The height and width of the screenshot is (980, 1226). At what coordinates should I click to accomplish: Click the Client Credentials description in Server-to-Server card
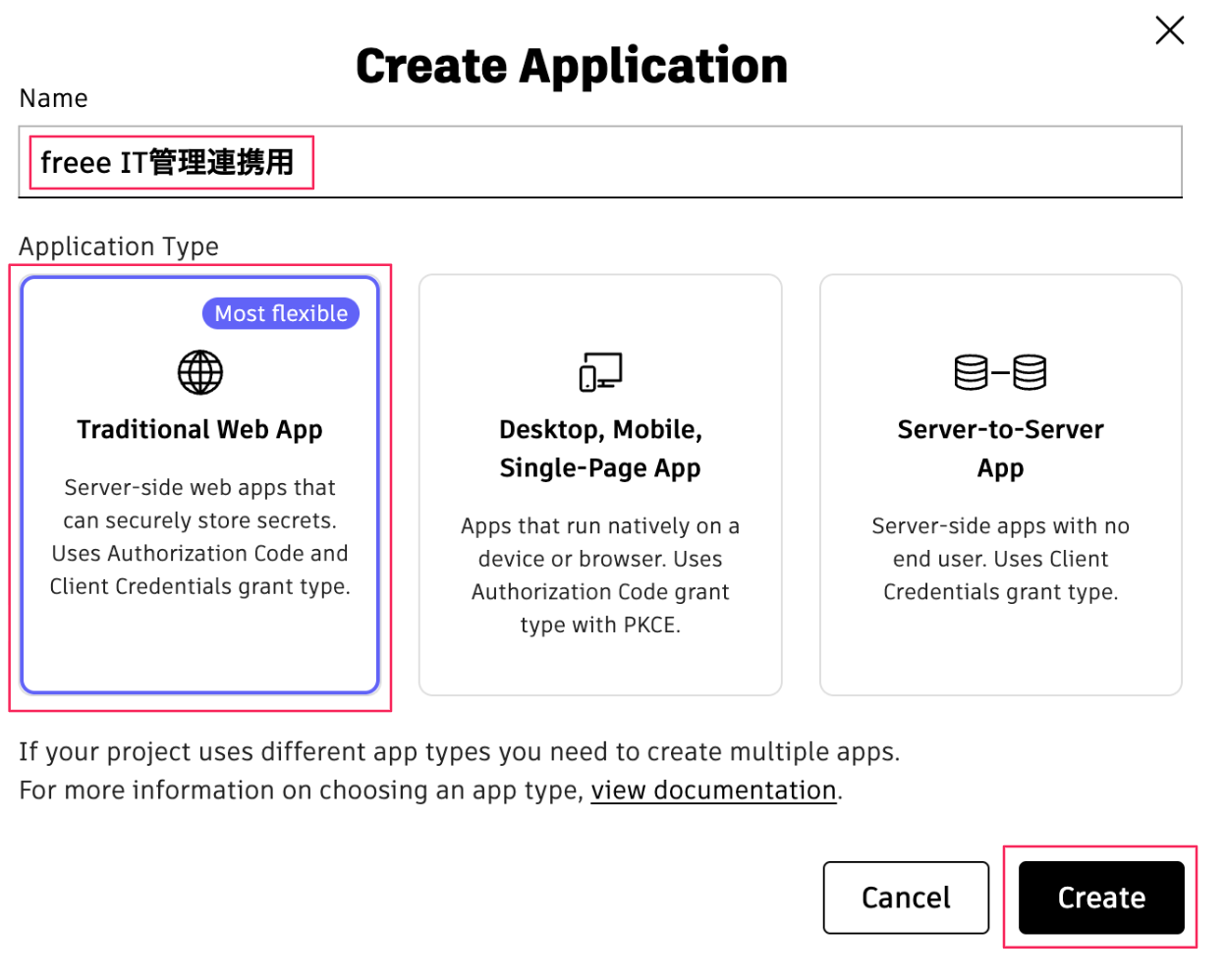(1000, 559)
